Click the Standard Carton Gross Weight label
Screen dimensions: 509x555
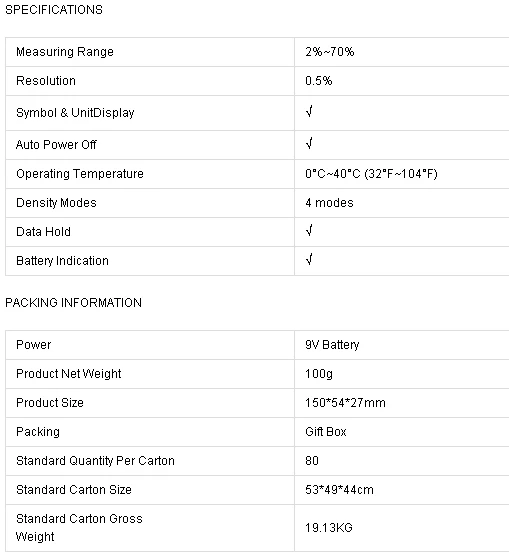coord(79,528)
